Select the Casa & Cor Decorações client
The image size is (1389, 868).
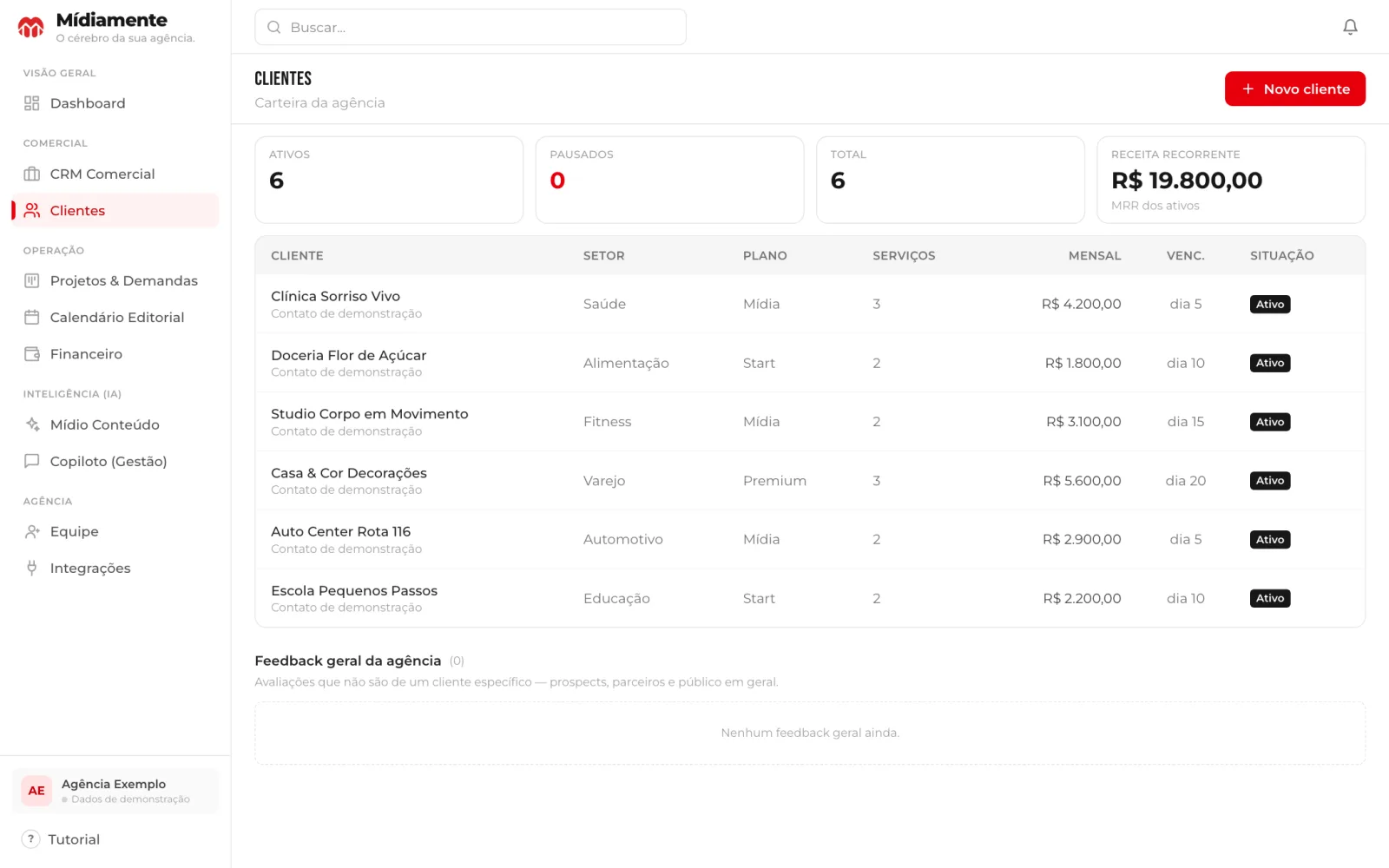pos(810,481)
